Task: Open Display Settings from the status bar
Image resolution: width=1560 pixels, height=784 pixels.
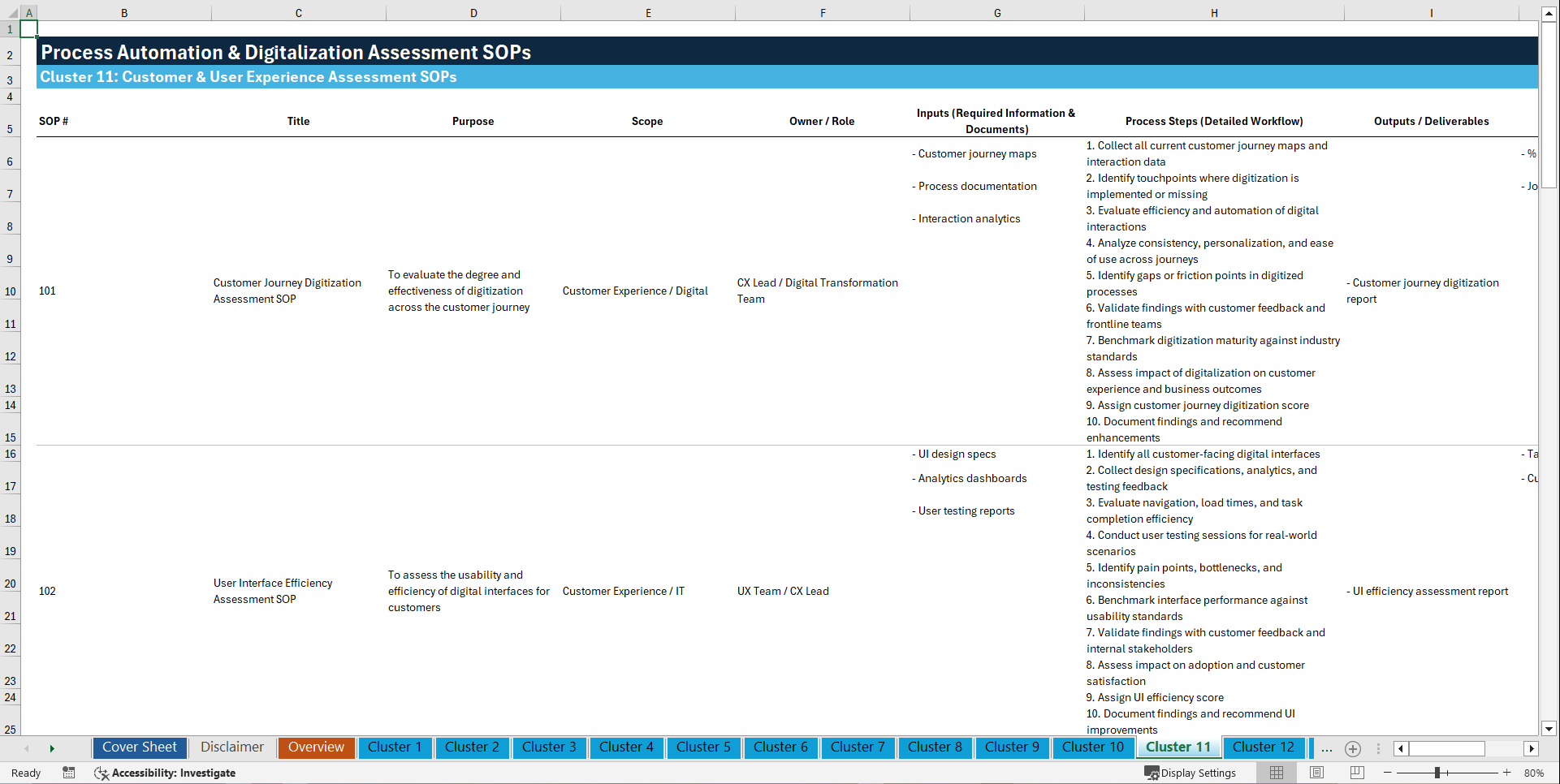Action: coord(1191,773)
